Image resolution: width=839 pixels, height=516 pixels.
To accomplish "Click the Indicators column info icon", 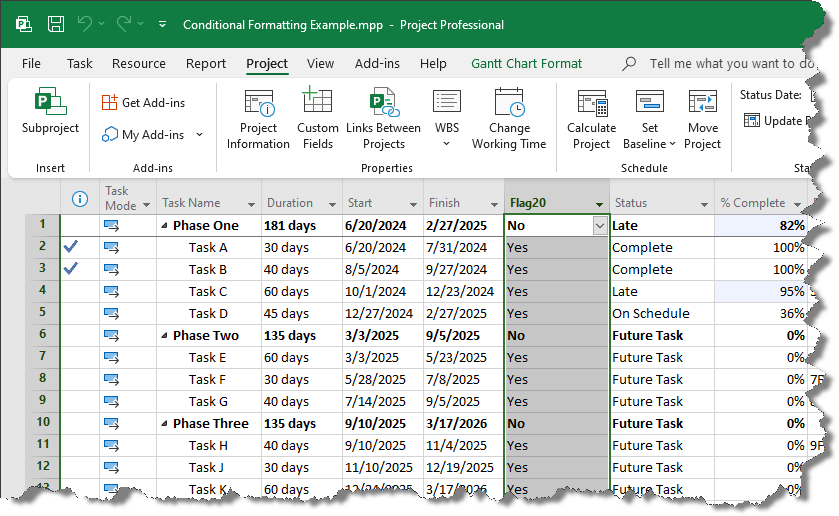I will point(80,199).
